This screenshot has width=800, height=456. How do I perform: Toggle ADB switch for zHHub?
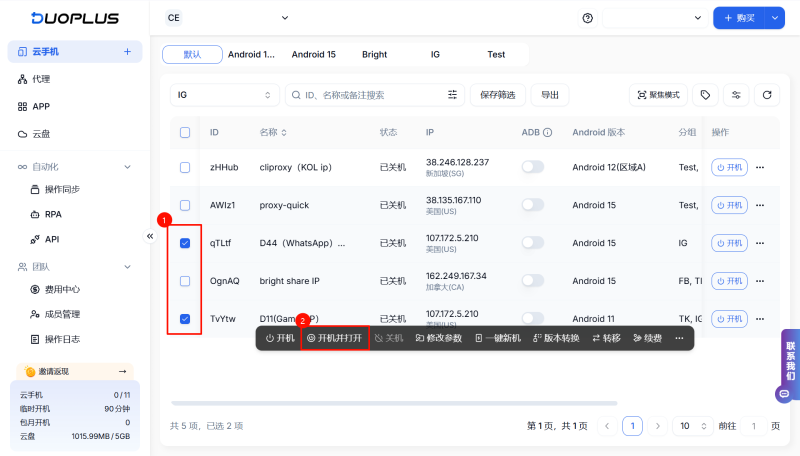point(533,167)
